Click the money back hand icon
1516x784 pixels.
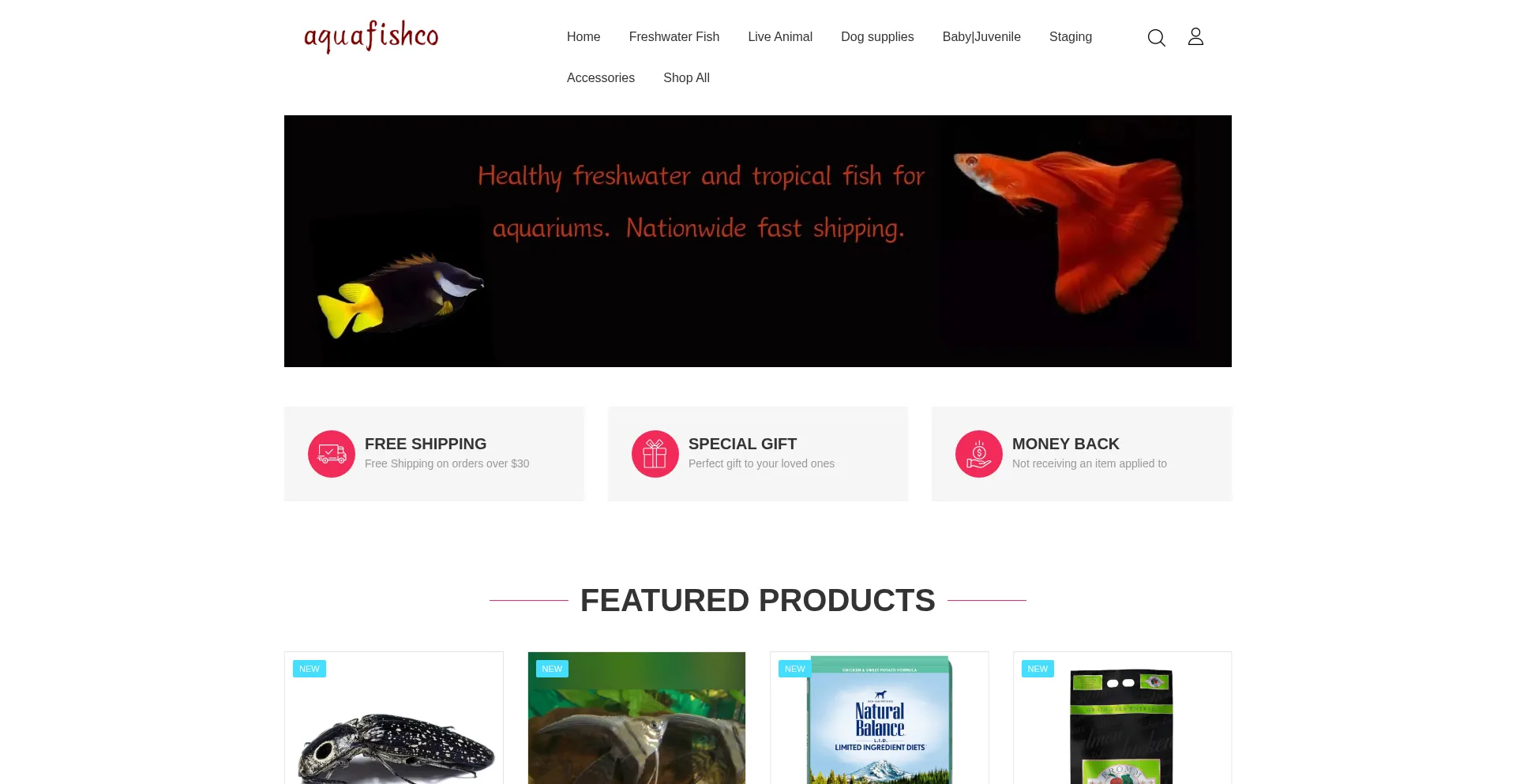(x=979, y=454)
